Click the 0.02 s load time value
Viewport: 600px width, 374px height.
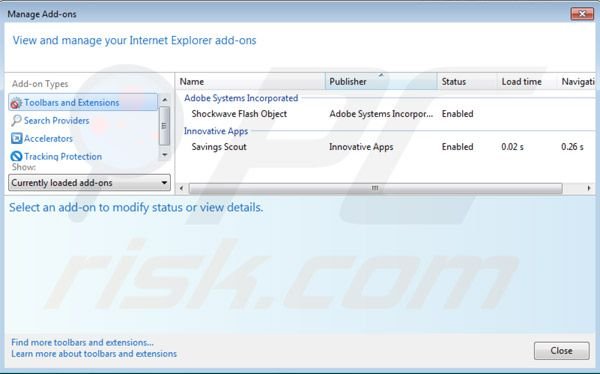(x=512, y=147)
